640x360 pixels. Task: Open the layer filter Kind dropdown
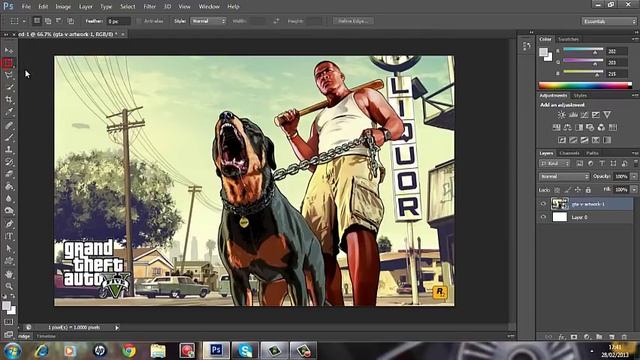[554, 164]
